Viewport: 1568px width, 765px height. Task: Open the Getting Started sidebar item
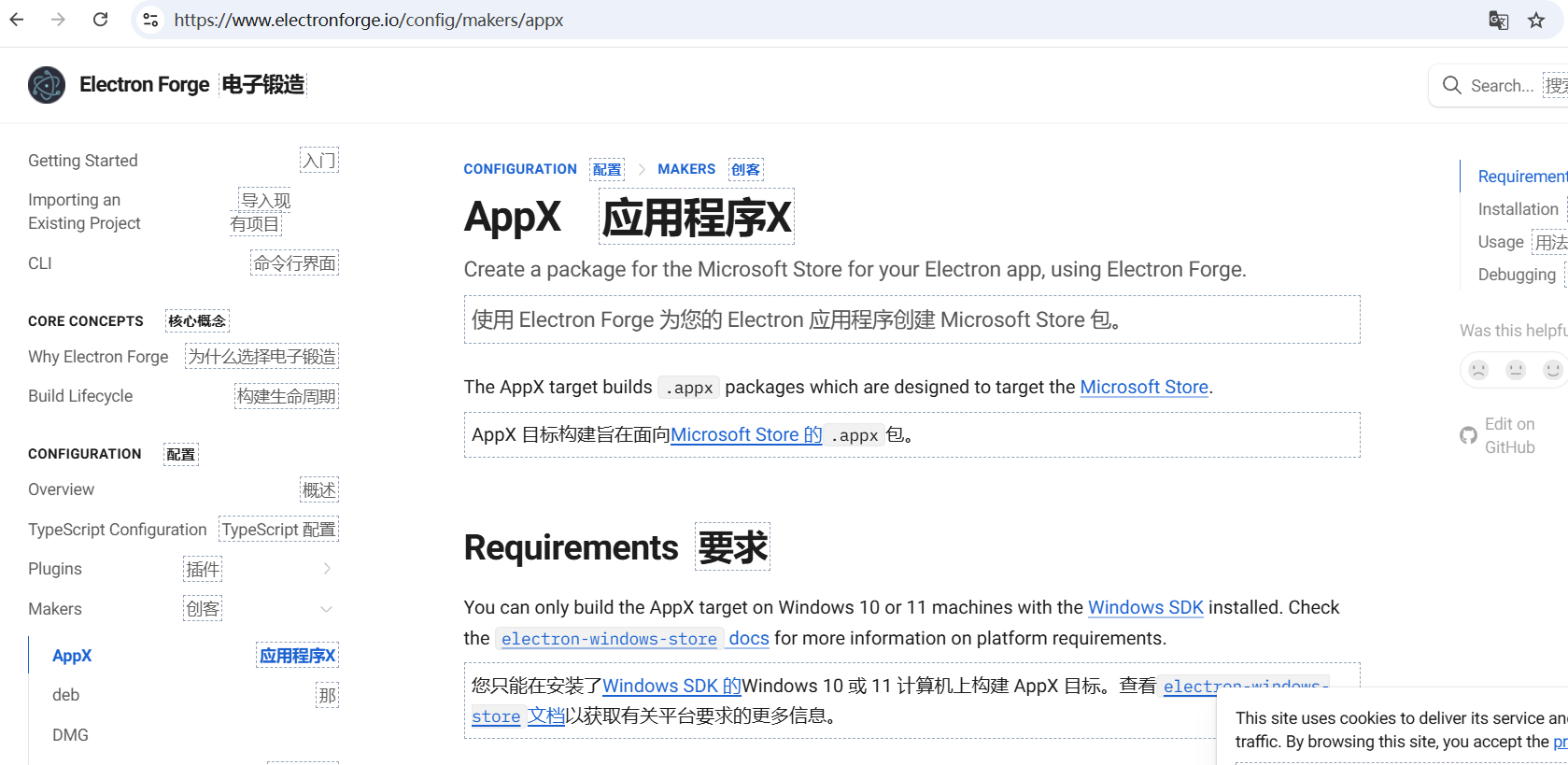83,161
